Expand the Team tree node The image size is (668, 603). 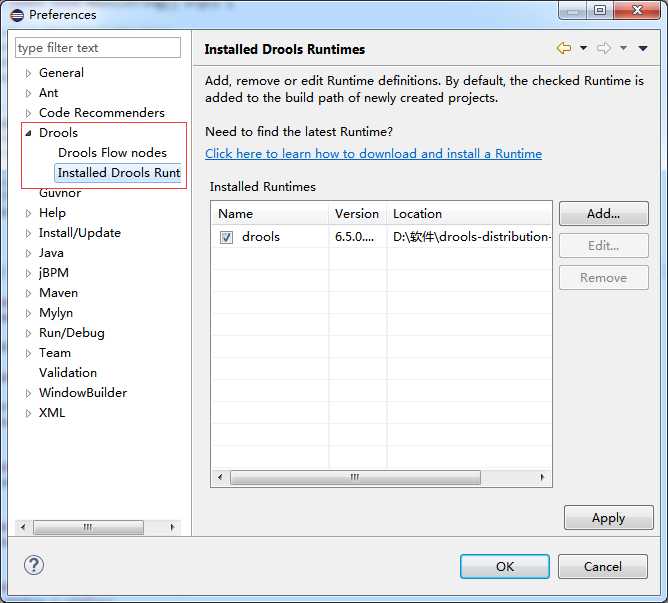click(x=28, y=353)
